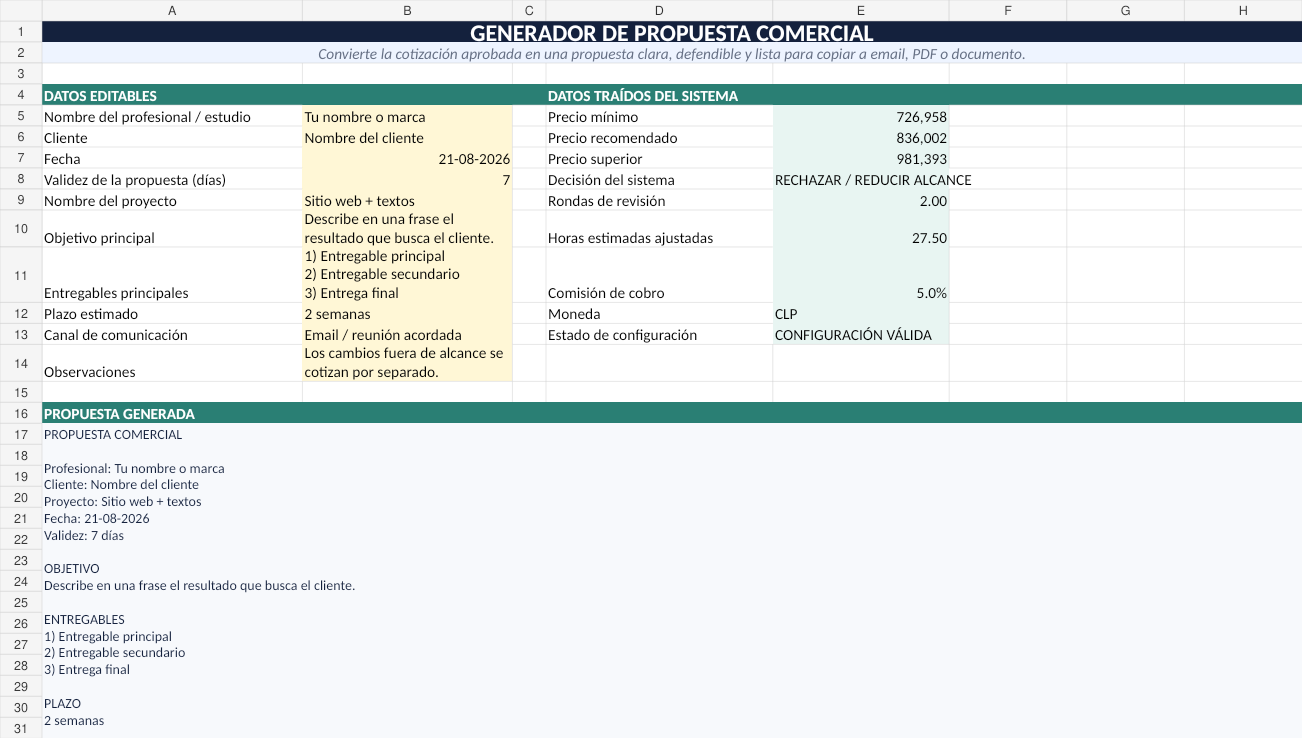Click the 'Comisión de cobro' label
Viewport: 1302px width, 738px height.
pos(606,293)
